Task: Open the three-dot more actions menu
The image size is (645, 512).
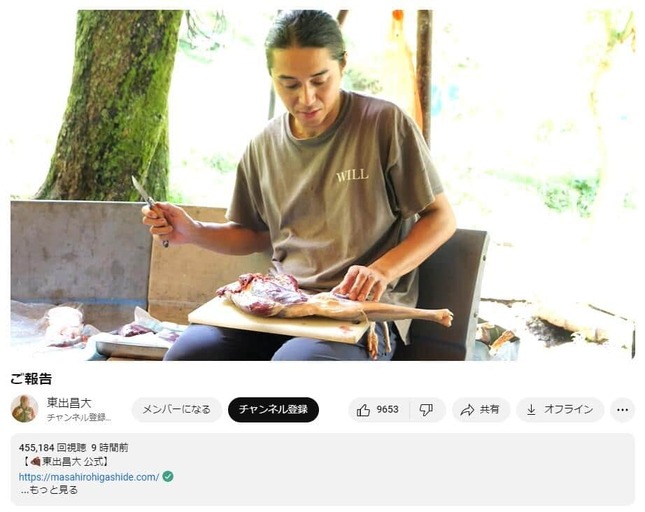Action: (x=622, y=410)
